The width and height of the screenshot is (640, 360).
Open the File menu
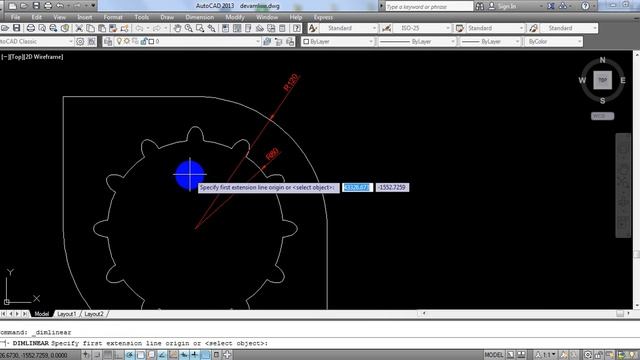coord(16,17)
